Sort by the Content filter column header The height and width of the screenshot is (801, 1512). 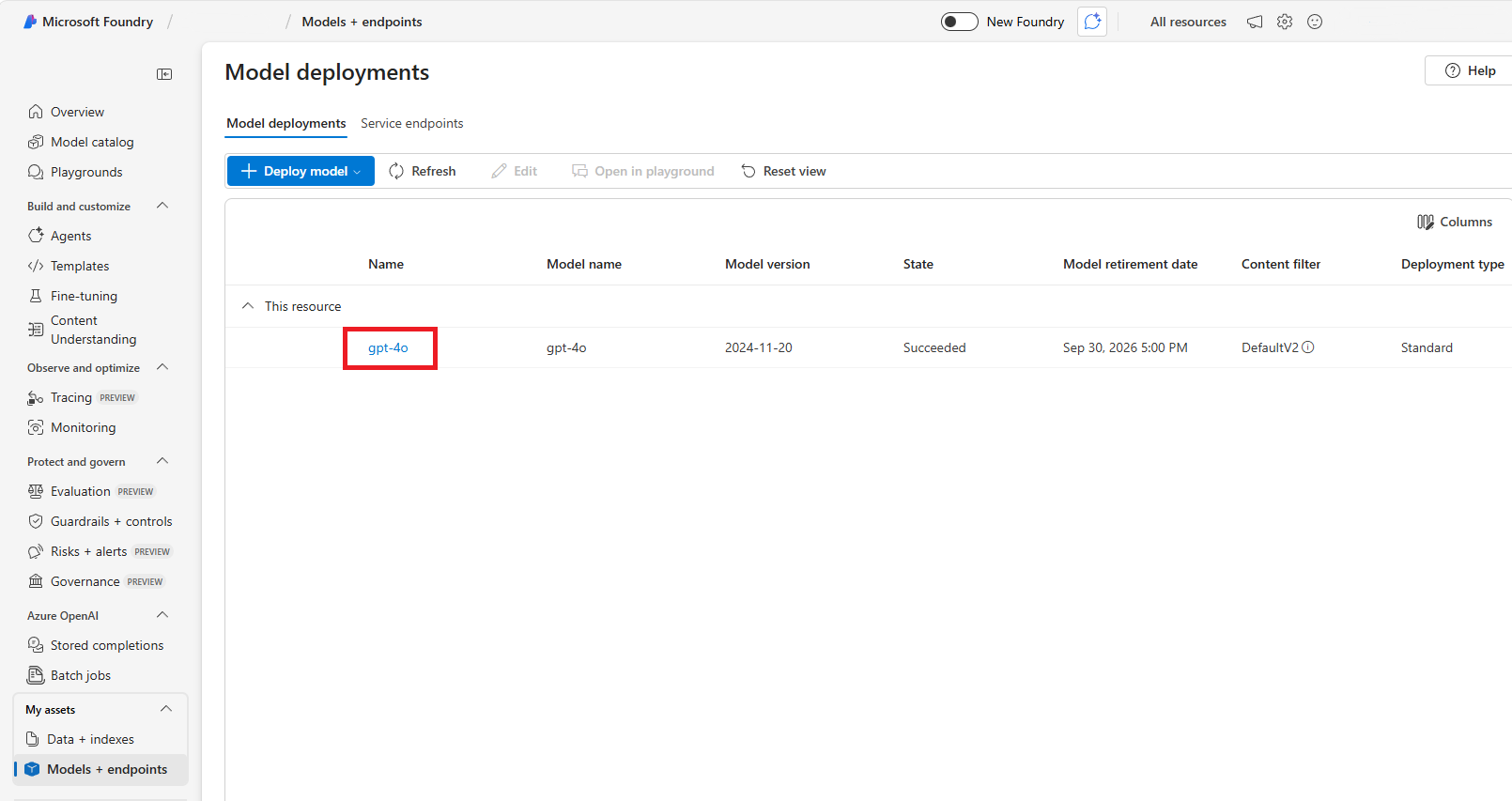1281,264
